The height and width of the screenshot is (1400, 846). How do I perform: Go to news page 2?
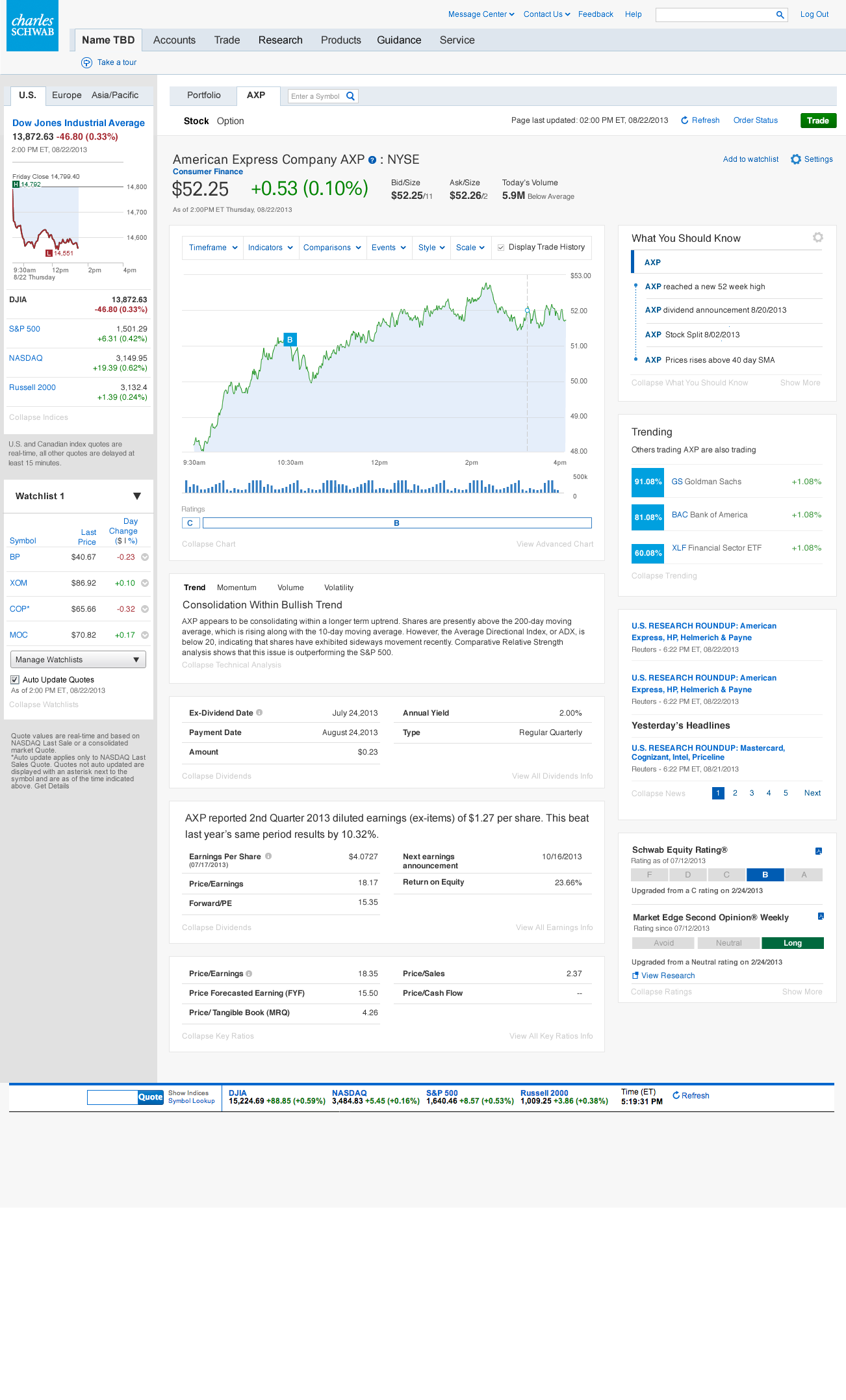click(x=735, y=793)
